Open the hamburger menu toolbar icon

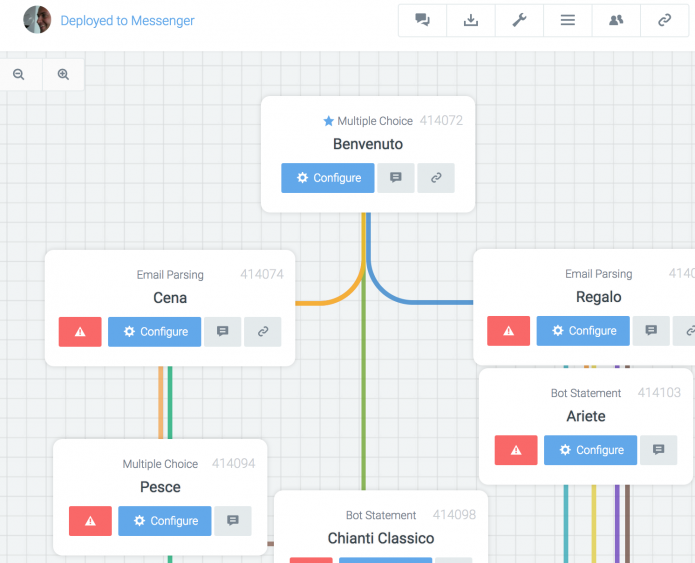[x=567, y=20]
